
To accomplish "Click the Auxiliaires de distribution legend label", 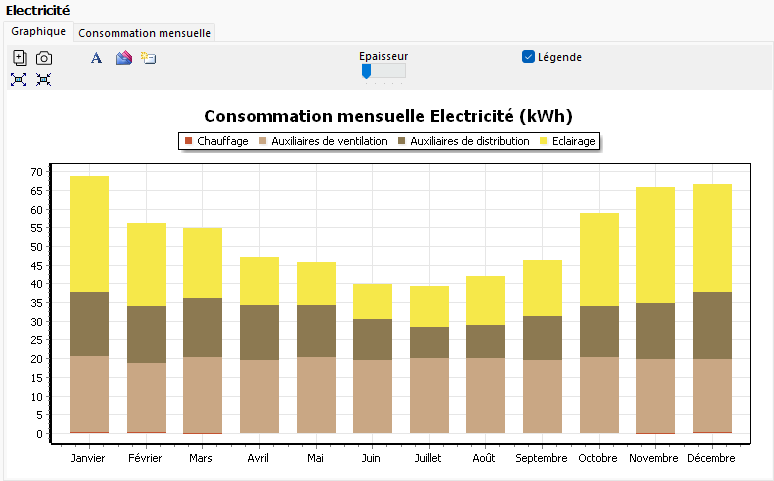I will click(469, 141).
